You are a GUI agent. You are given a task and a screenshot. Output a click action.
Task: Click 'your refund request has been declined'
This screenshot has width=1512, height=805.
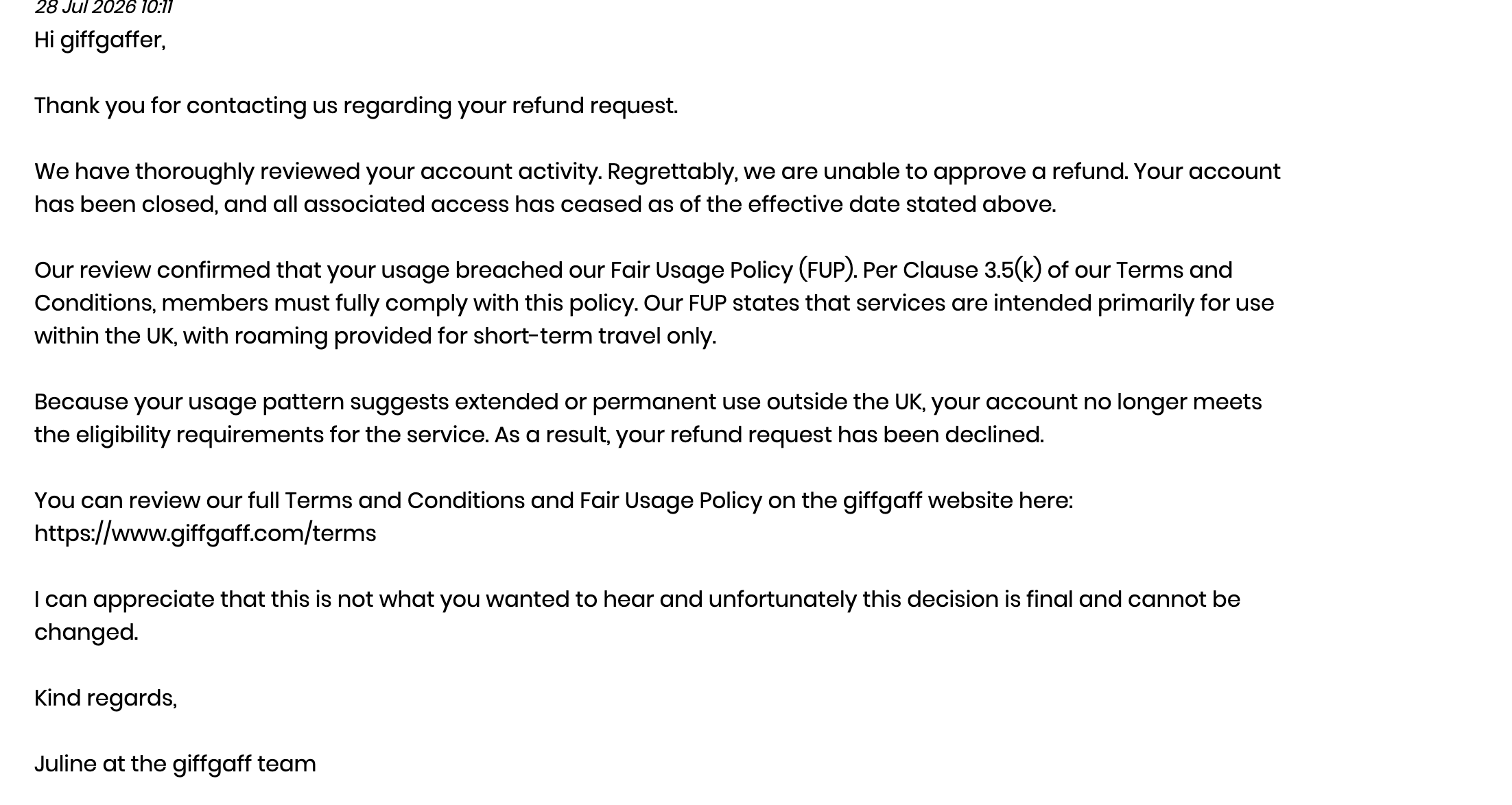829,435
